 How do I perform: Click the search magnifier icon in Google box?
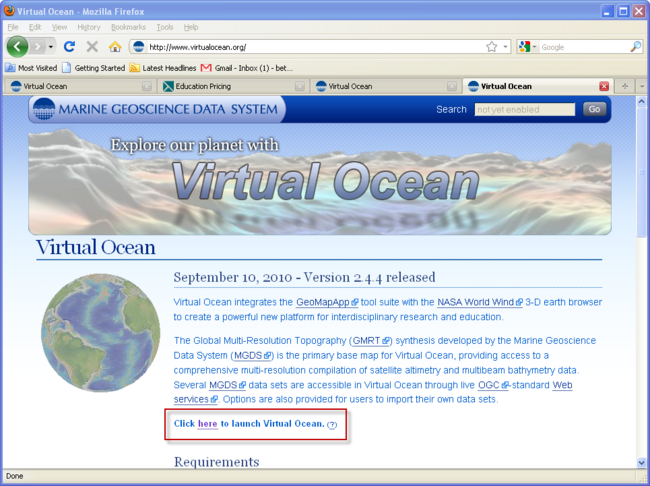[x=635, y=47]
